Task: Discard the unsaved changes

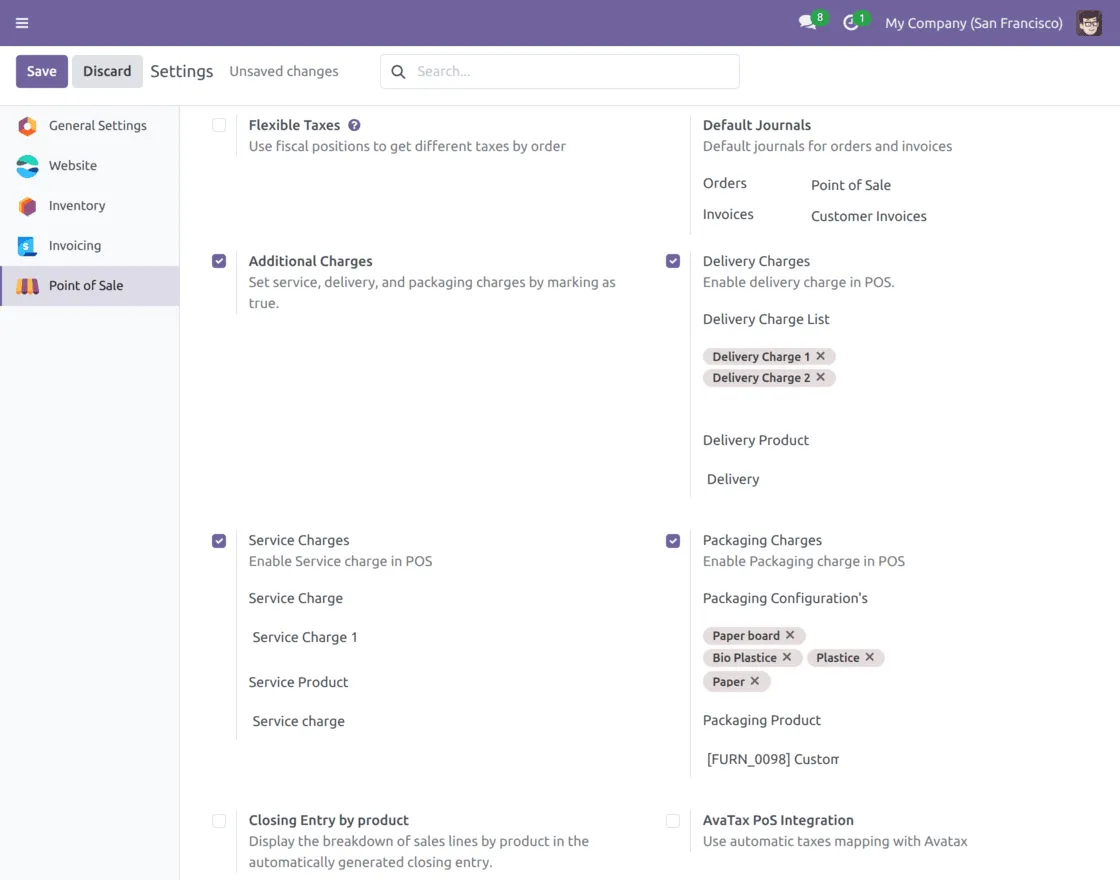Action: tap(107, 71)
